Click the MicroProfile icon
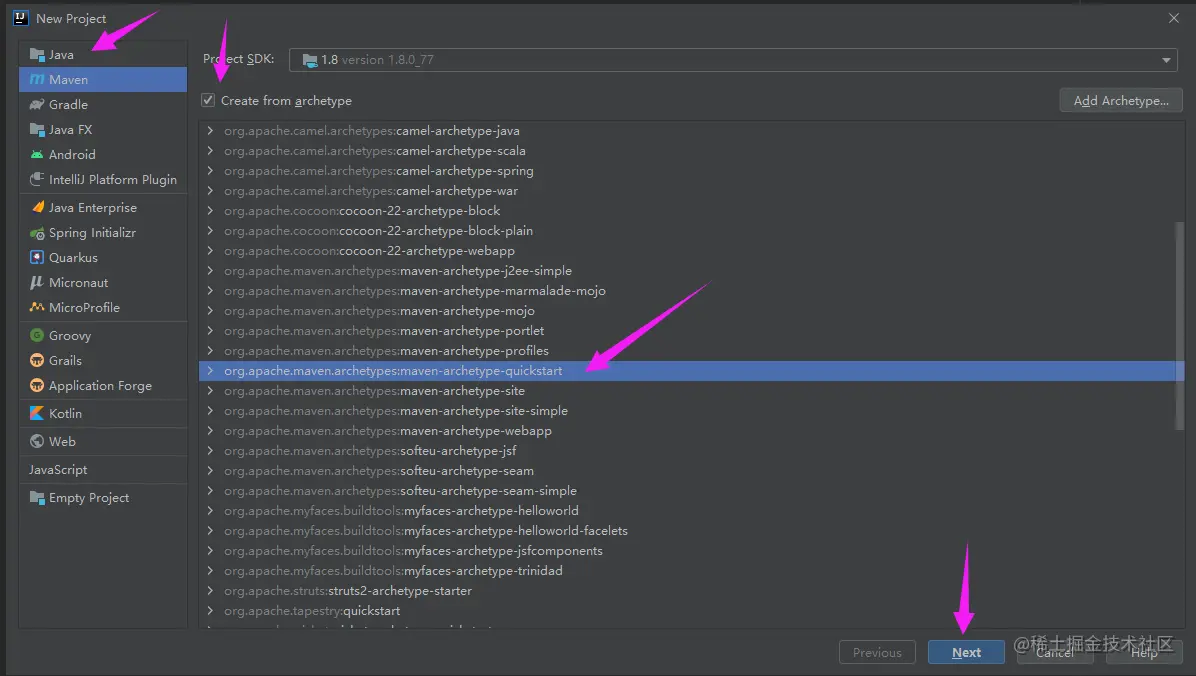The image size is (1196, 676). point(37,307)
